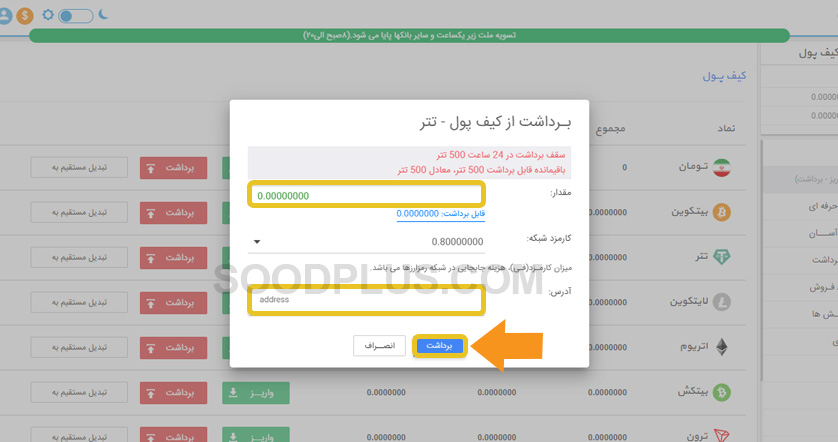Click واریز deposit button in بیتکش row
Screen dimensions: 838x442
(256, 393)
